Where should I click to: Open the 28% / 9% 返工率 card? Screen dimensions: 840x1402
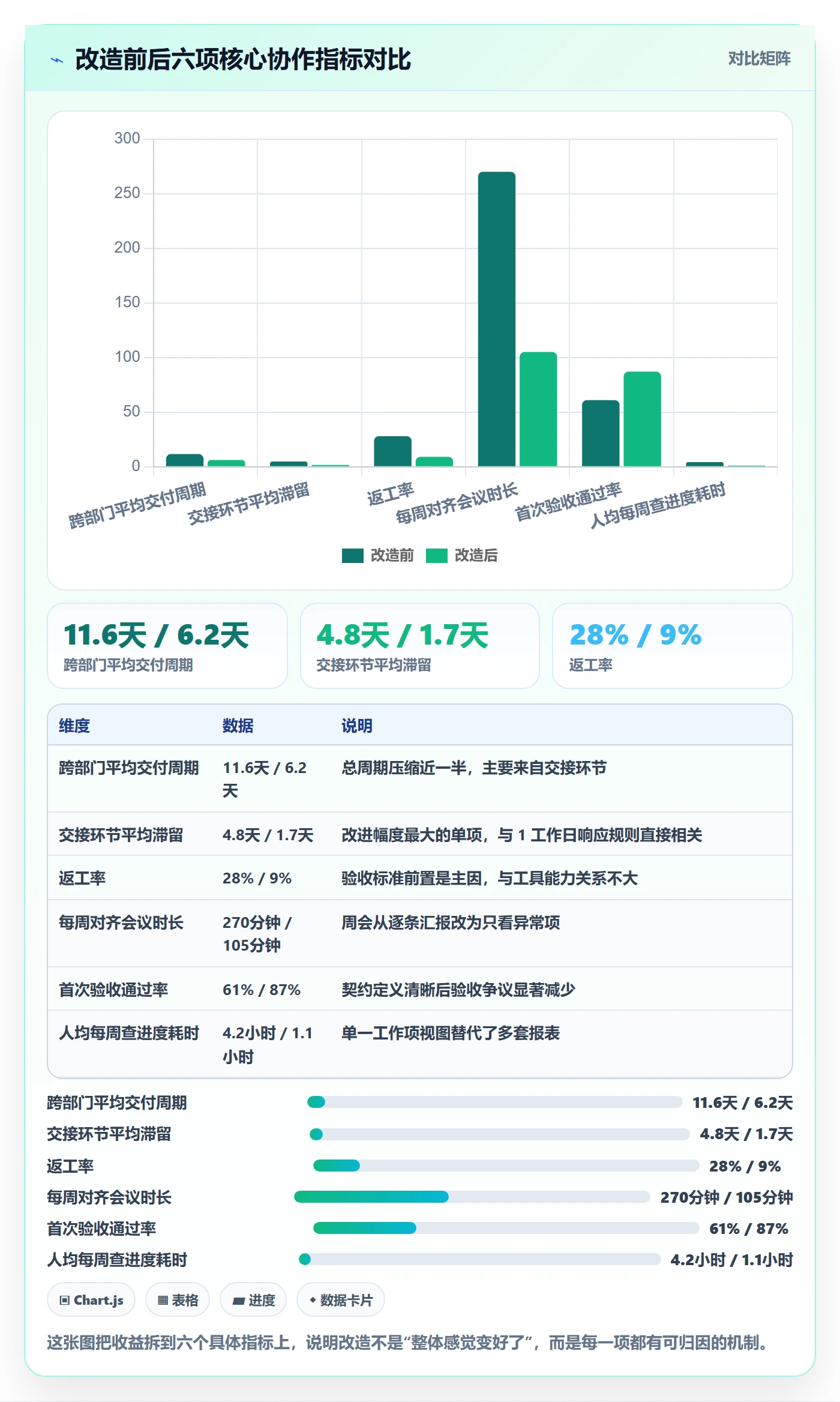pos(673,645)
